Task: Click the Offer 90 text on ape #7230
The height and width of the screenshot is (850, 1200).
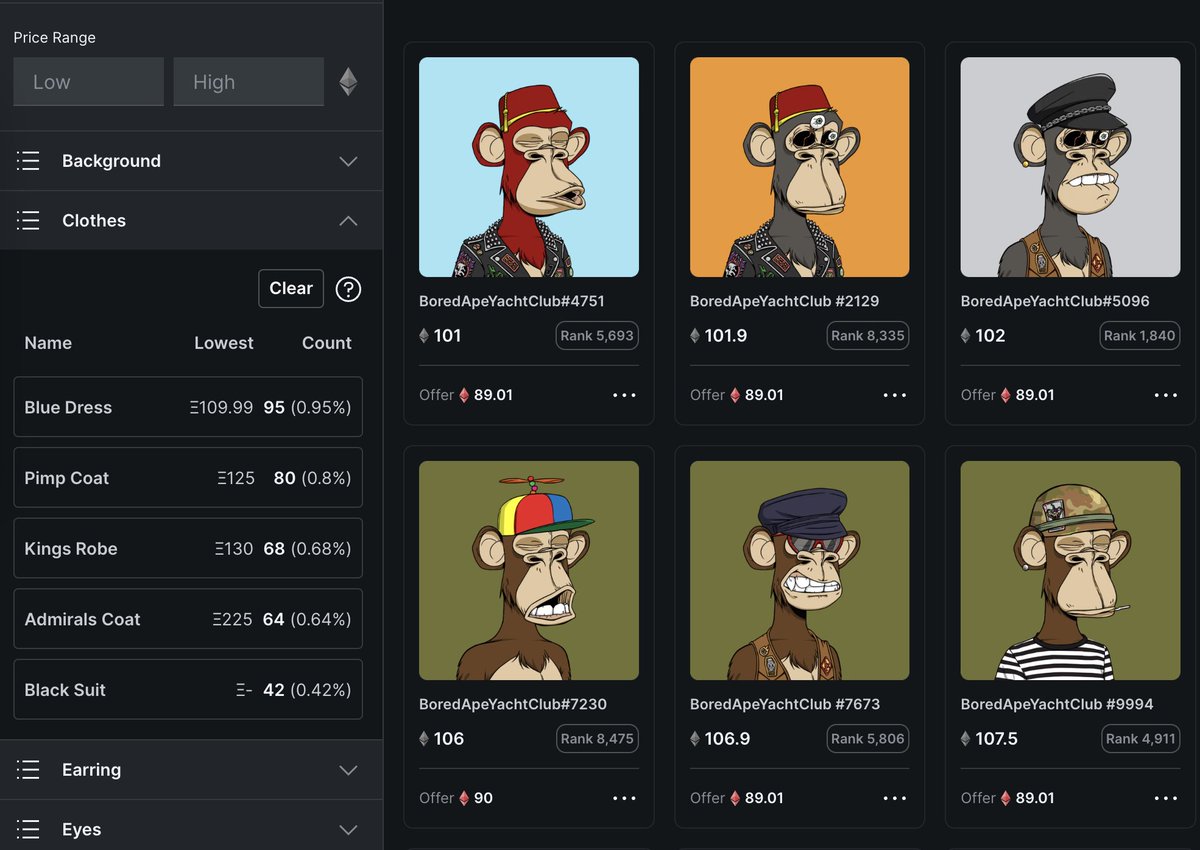Action: click(x=456, y=798)
